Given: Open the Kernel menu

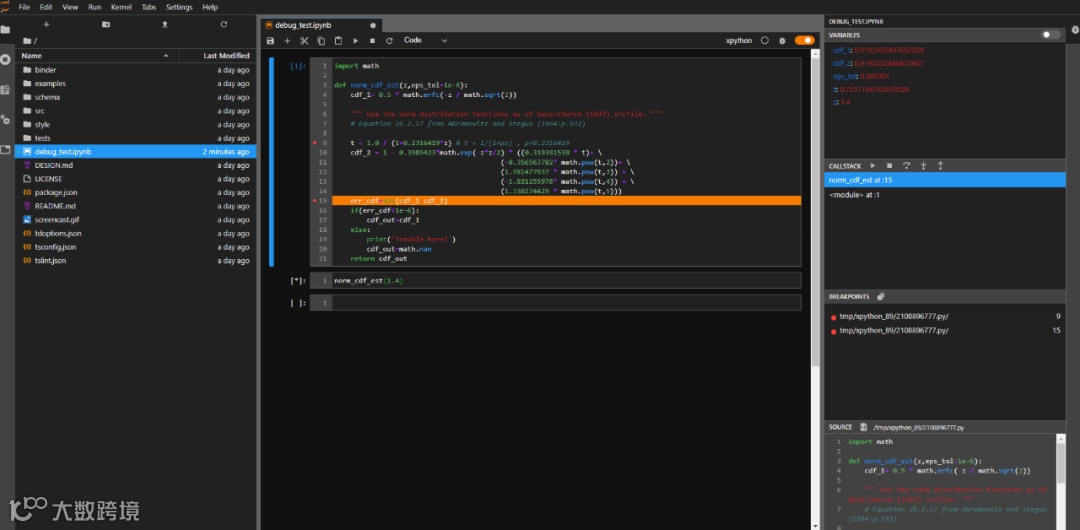Looking at the screenshot, I should [x=121, y=7].
